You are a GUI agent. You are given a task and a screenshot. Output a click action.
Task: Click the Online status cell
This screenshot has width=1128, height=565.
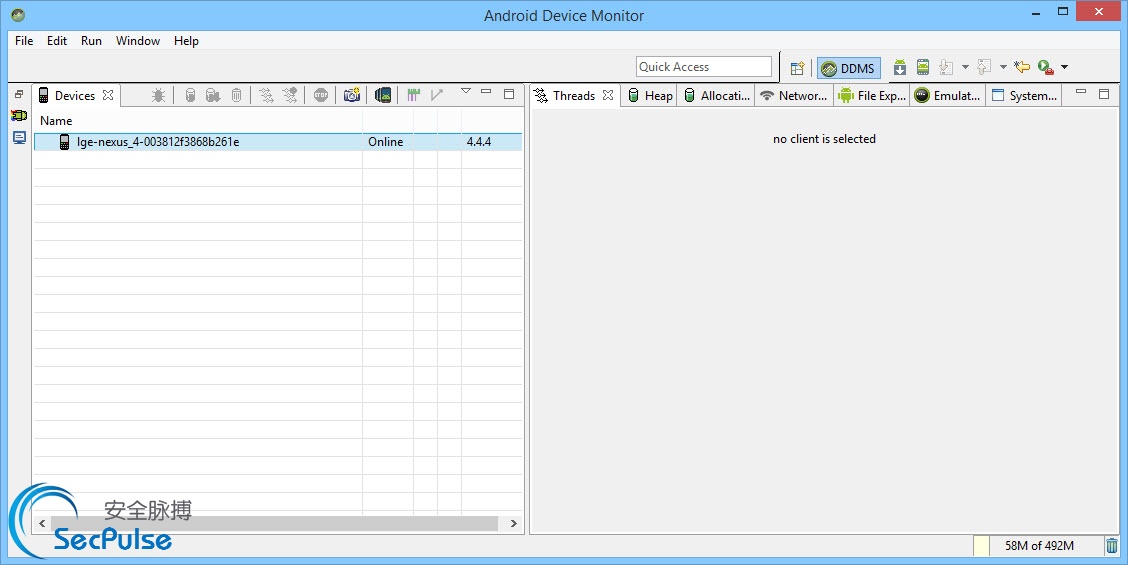pos(386,142)
